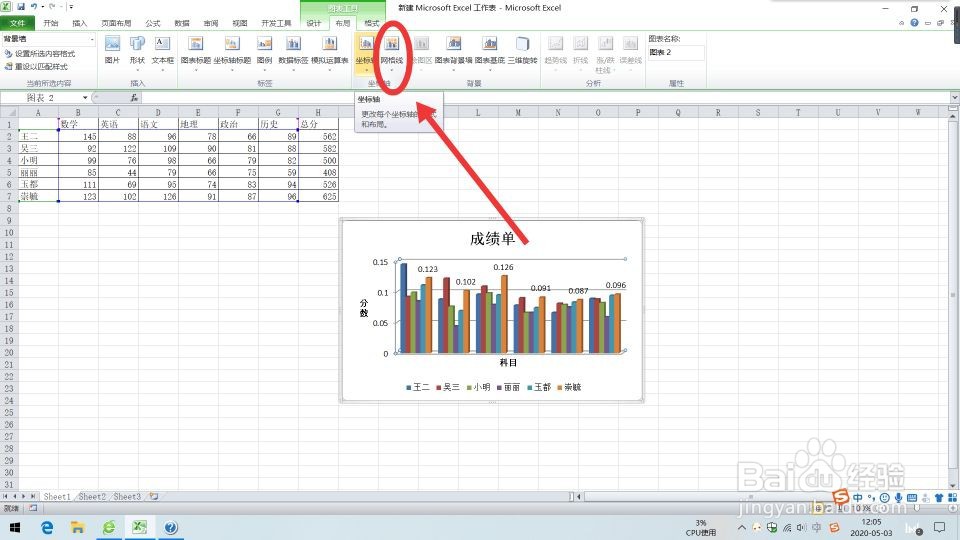Select the vertical axis title 分数
The width and height of the screenshot is (960, 540).
click(x=364, y=308)
